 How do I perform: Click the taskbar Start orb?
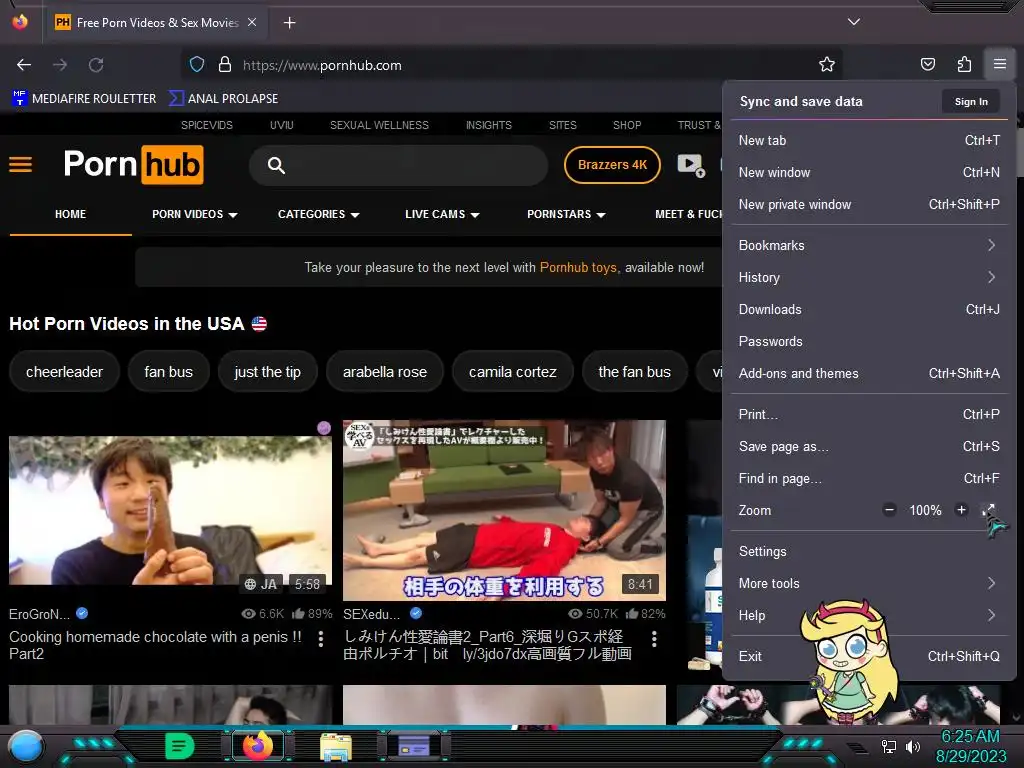point(26,746)
